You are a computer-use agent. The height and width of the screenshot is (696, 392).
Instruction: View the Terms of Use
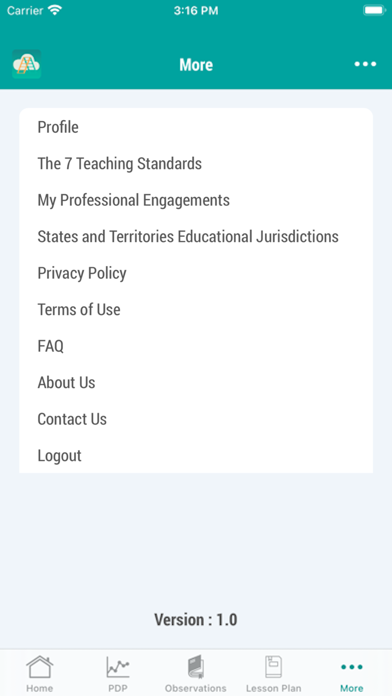(x=196, y=309)
